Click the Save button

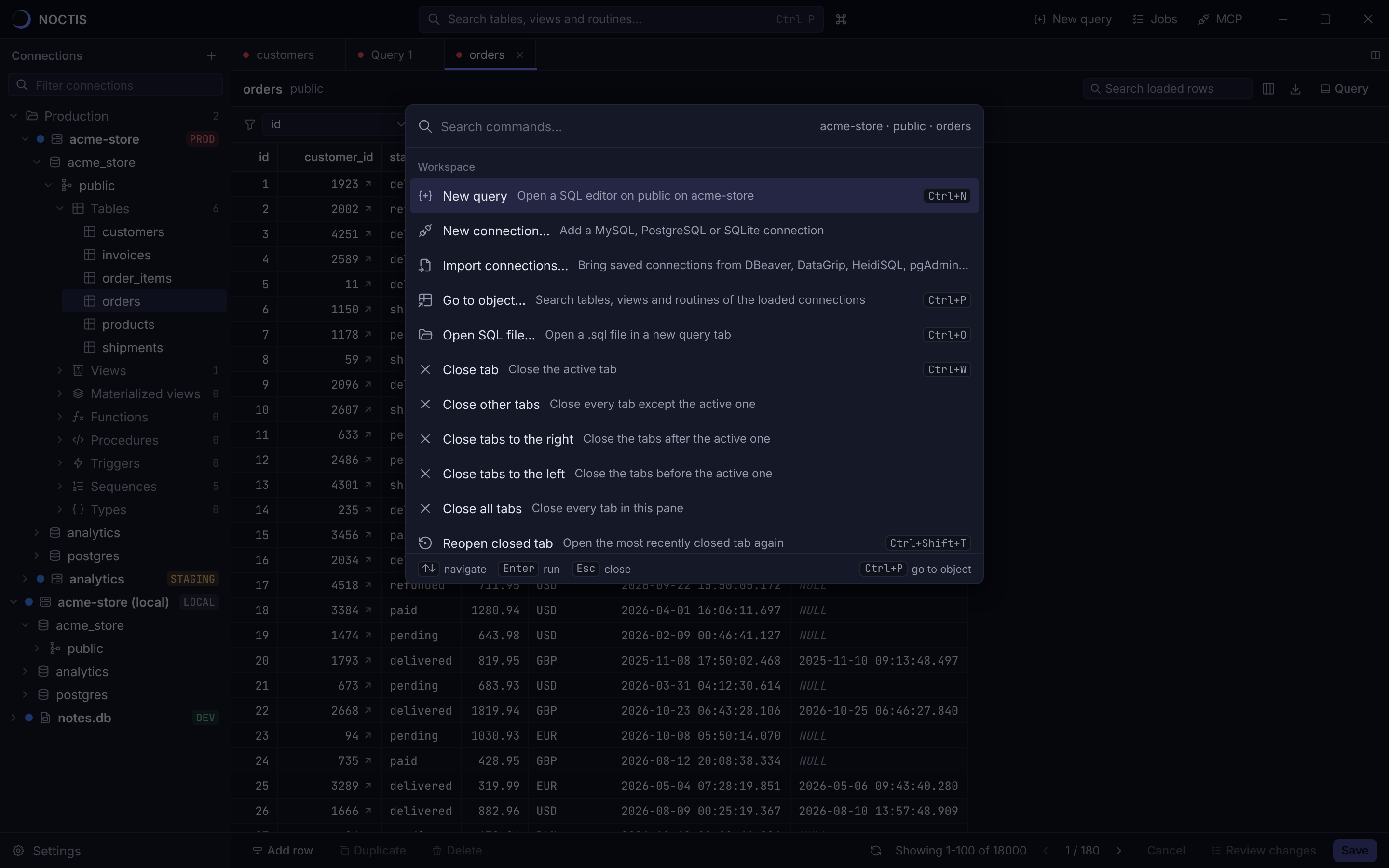click(1355, 850)
